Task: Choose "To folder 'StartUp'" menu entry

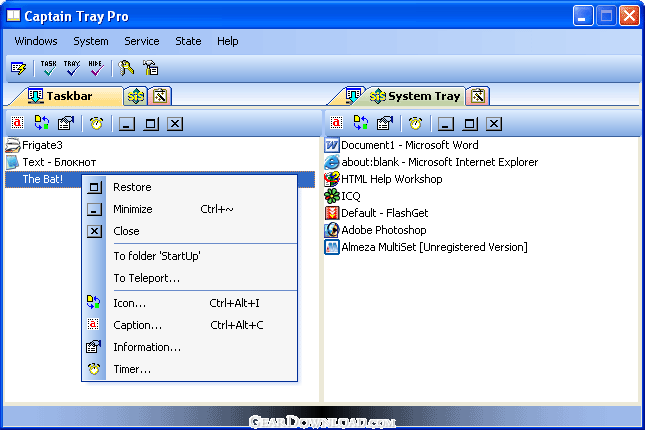Action: click(x=190, y=256)
